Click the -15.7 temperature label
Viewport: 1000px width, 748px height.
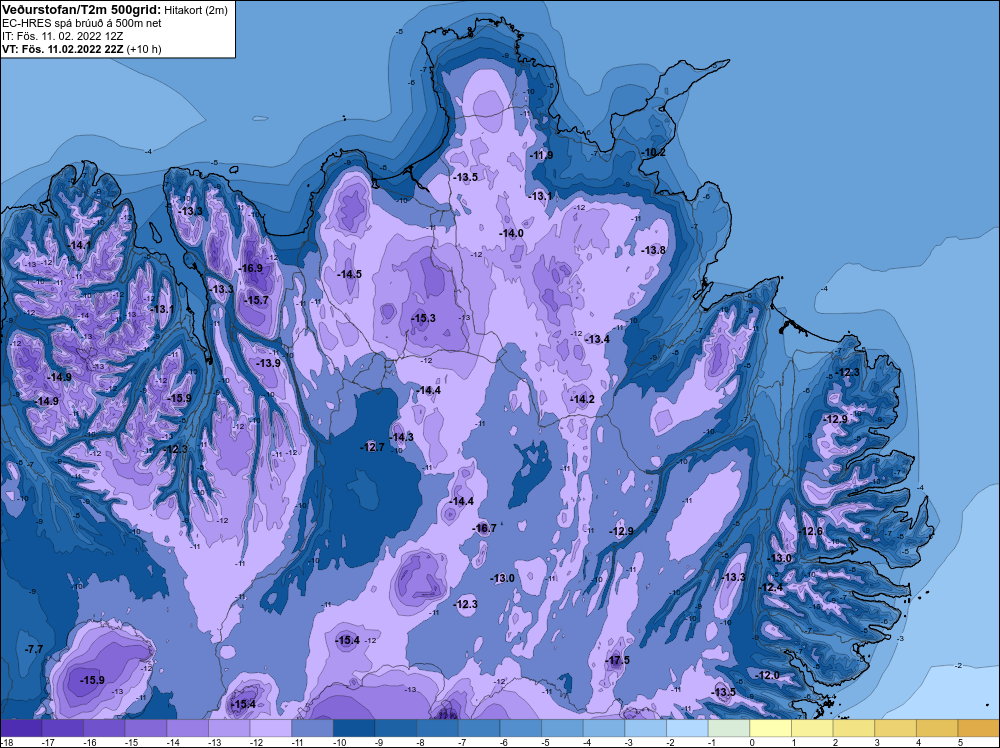click(257, 300)
